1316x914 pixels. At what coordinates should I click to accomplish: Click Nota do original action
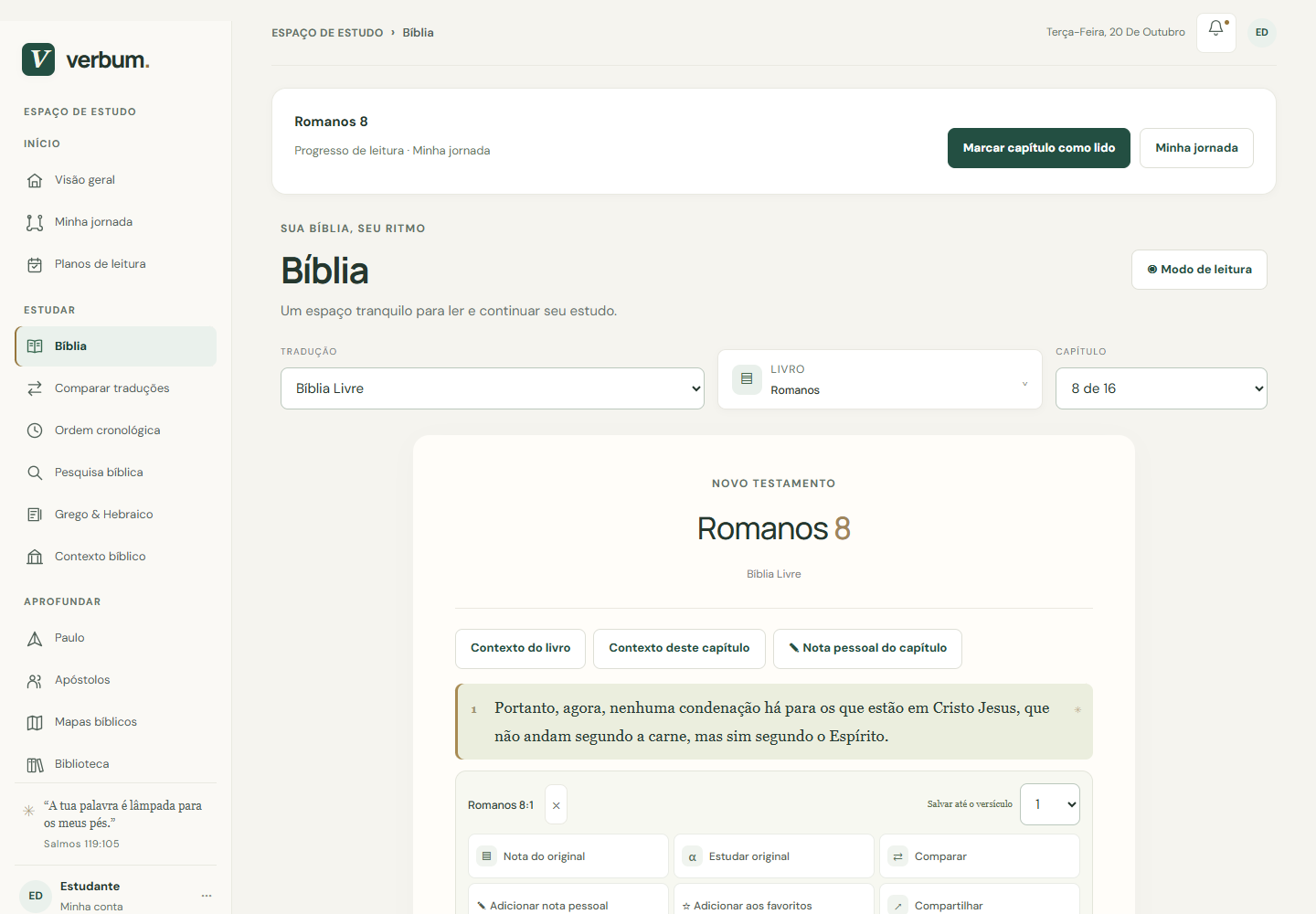point(568,856)
